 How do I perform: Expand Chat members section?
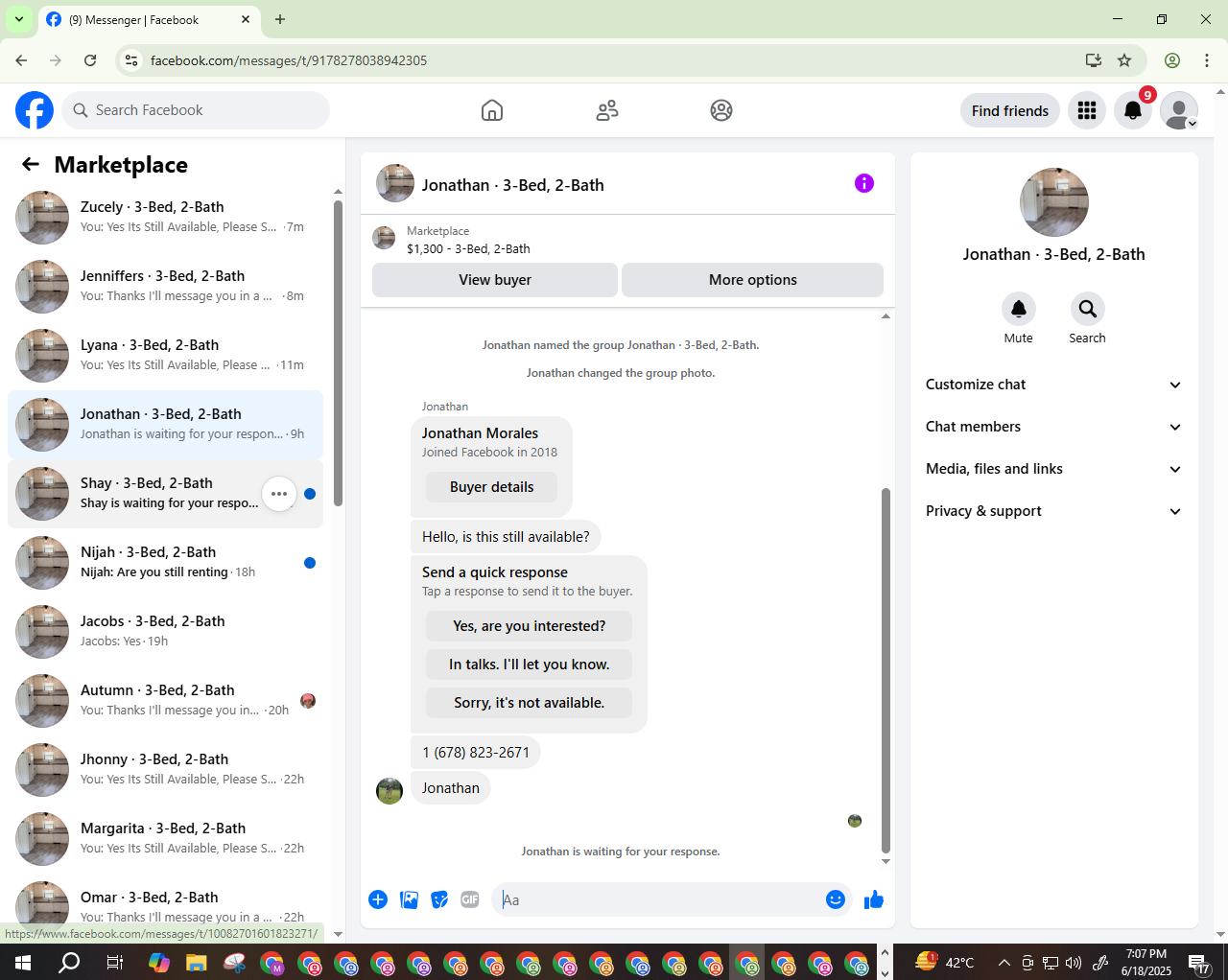pos(1053,427)
